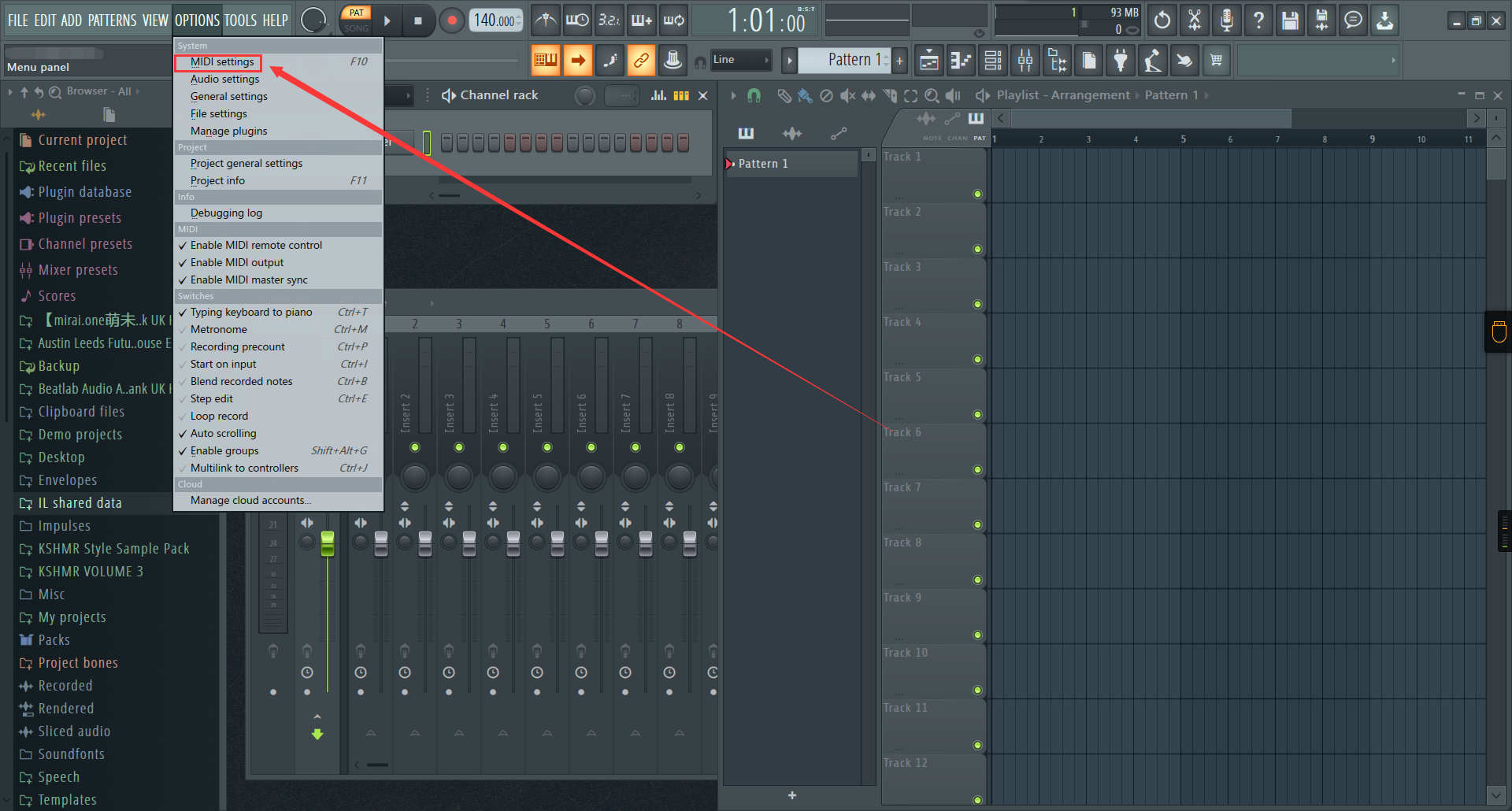Click the Record button
The height and width of the screenshot is (811, 1512).
(x=451, y=20)
